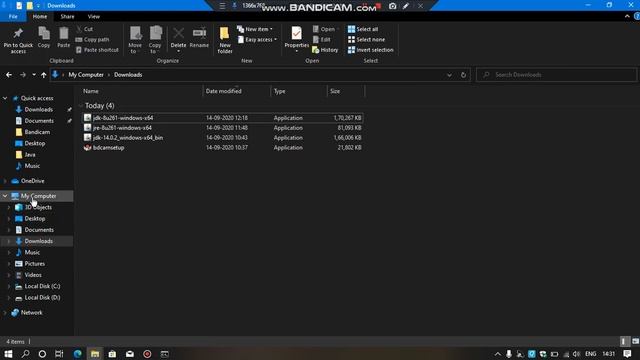Open the File tab
Image resolution: width=640 pixels, height=360 pixels.
pos(13,16)
